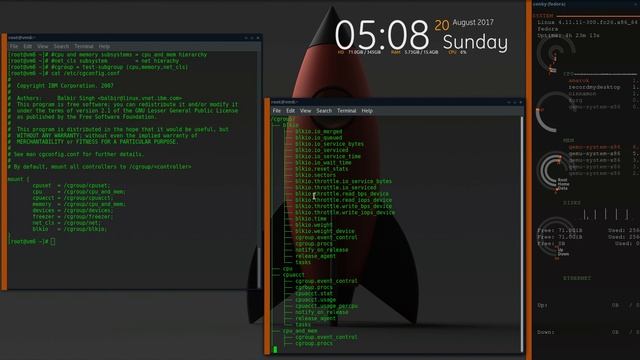This screenshot has height=360, width=640.
Task: Open File menu in left terminal window
Action: (x=13, y=47)
